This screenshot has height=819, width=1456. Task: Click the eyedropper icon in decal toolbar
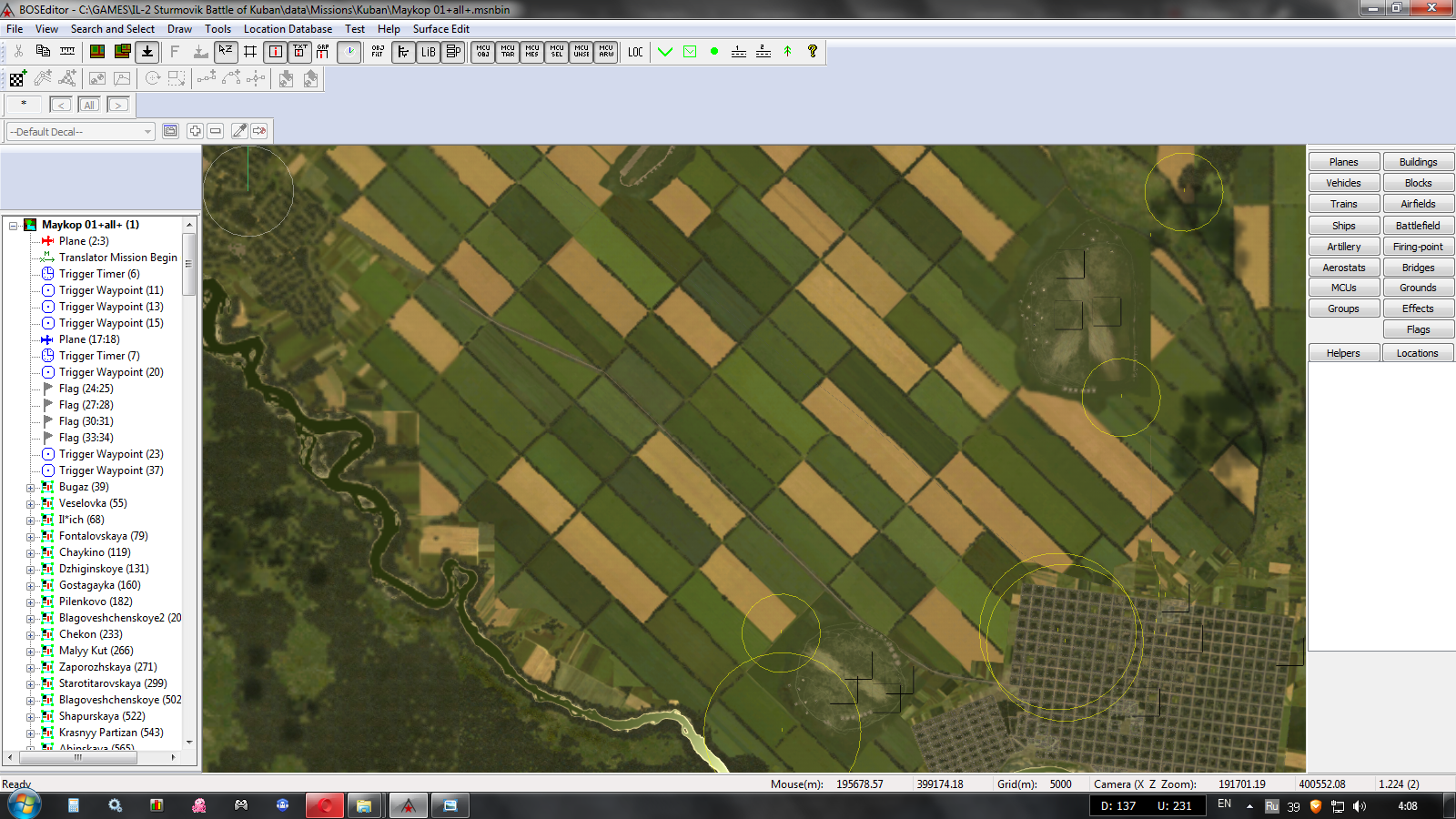click(239, 131)
